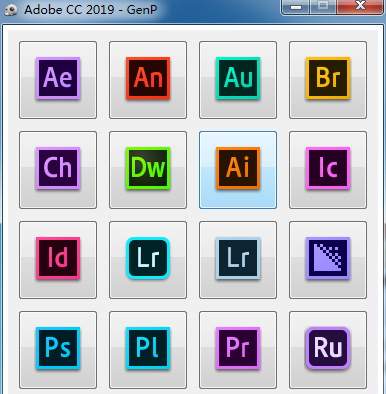Screen dimensions: 386x394
Task: Click the Character Animator (Ch) icon
Action: point(58,170)
